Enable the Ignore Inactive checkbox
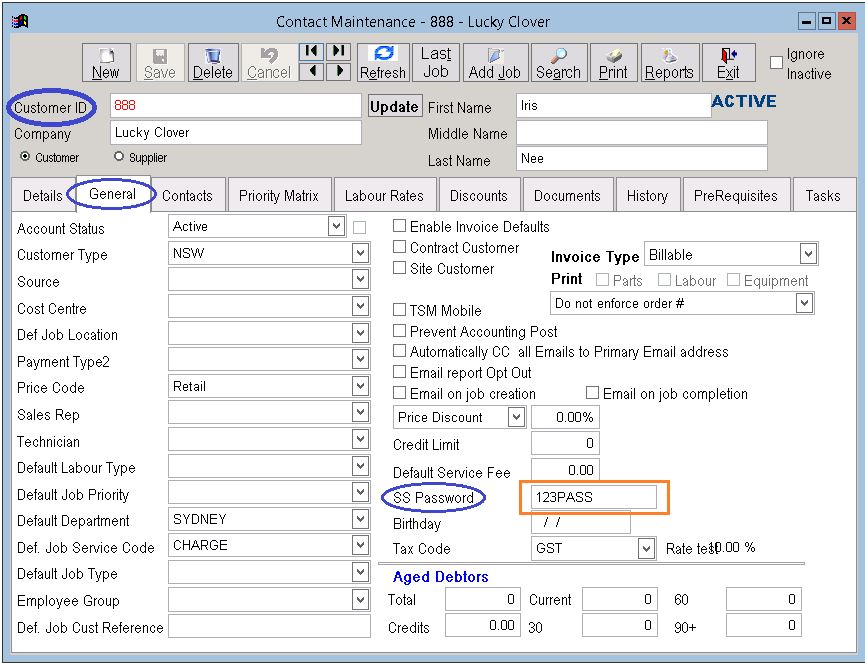The height and width of the screenshot is (663, 865). pos(776,63)
